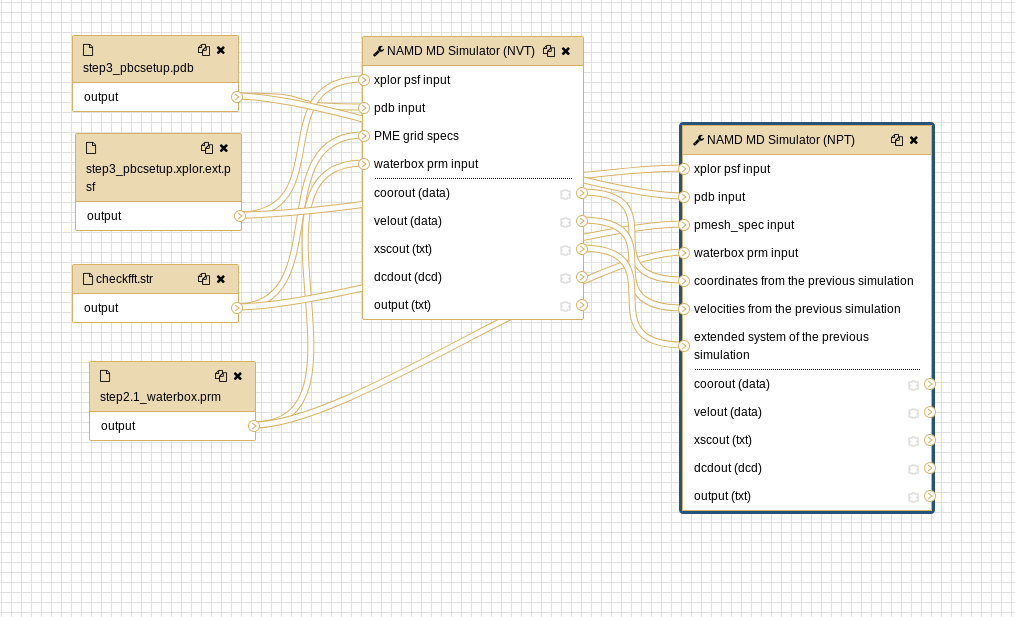Click NVT xplor psf input connector

pyautogui.click(x=364, y=80)
